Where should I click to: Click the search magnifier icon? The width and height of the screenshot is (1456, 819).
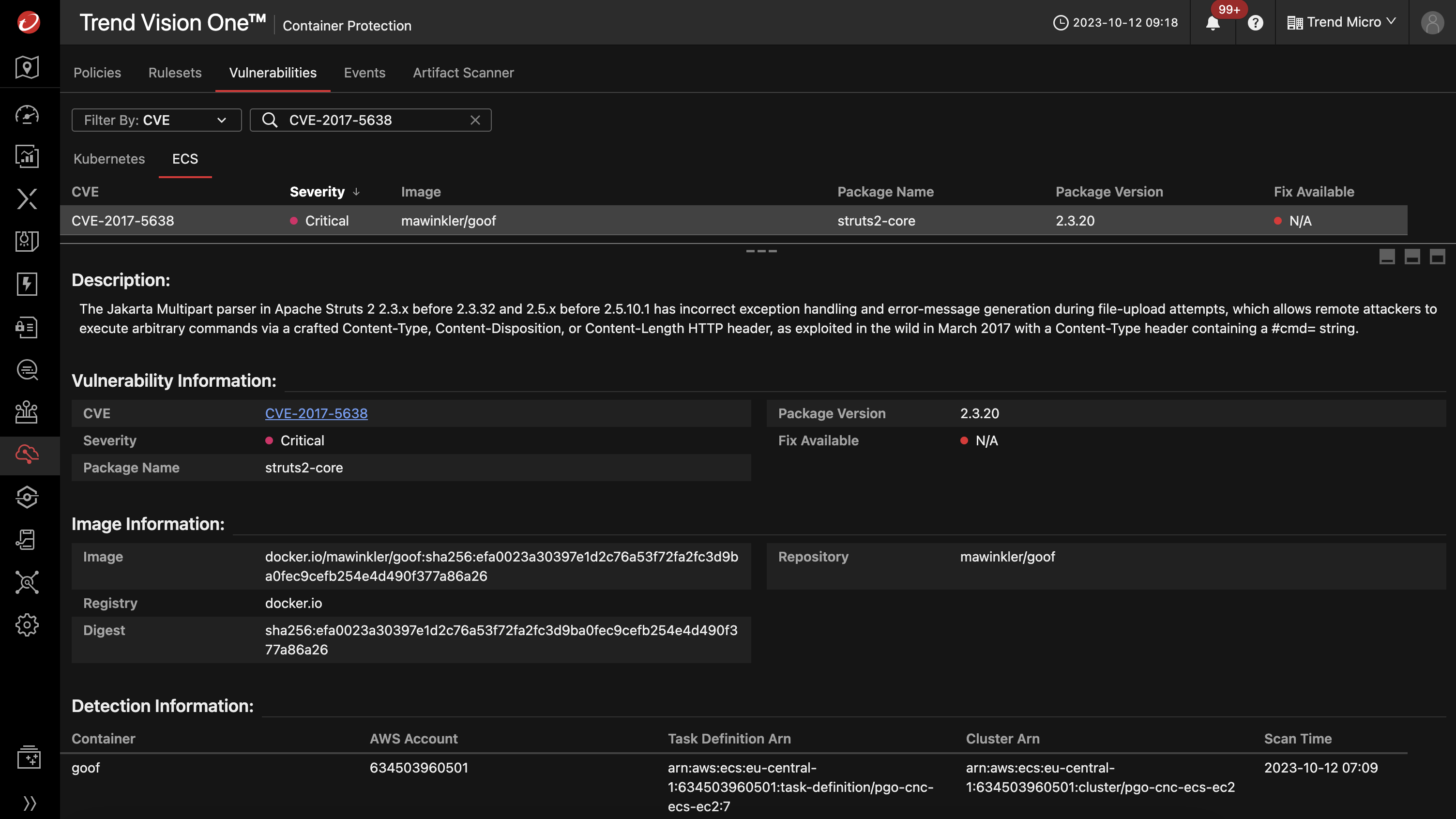tap(270, 120)
